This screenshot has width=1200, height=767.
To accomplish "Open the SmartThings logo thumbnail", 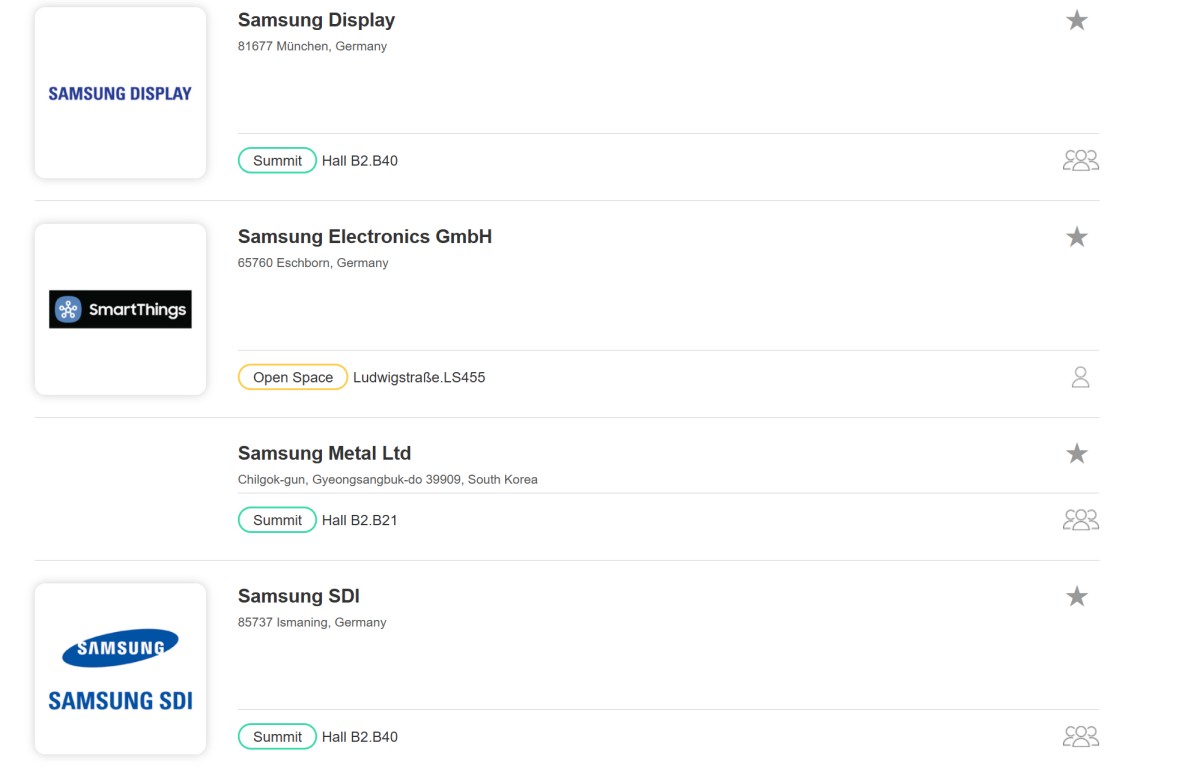I will 120,310.
